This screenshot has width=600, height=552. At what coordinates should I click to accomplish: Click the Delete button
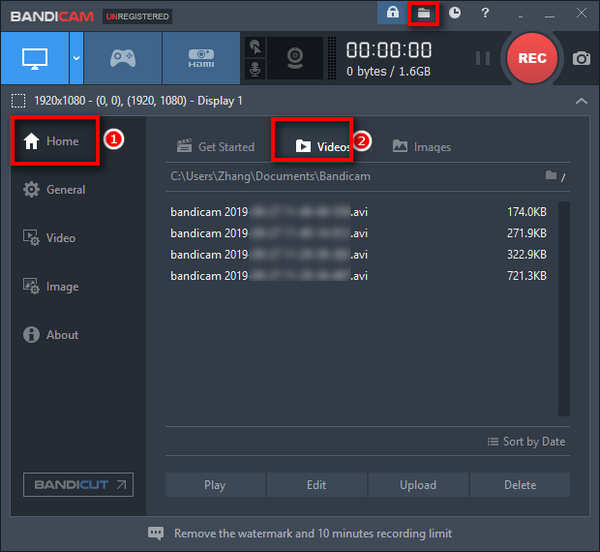(x=520, y=485)
